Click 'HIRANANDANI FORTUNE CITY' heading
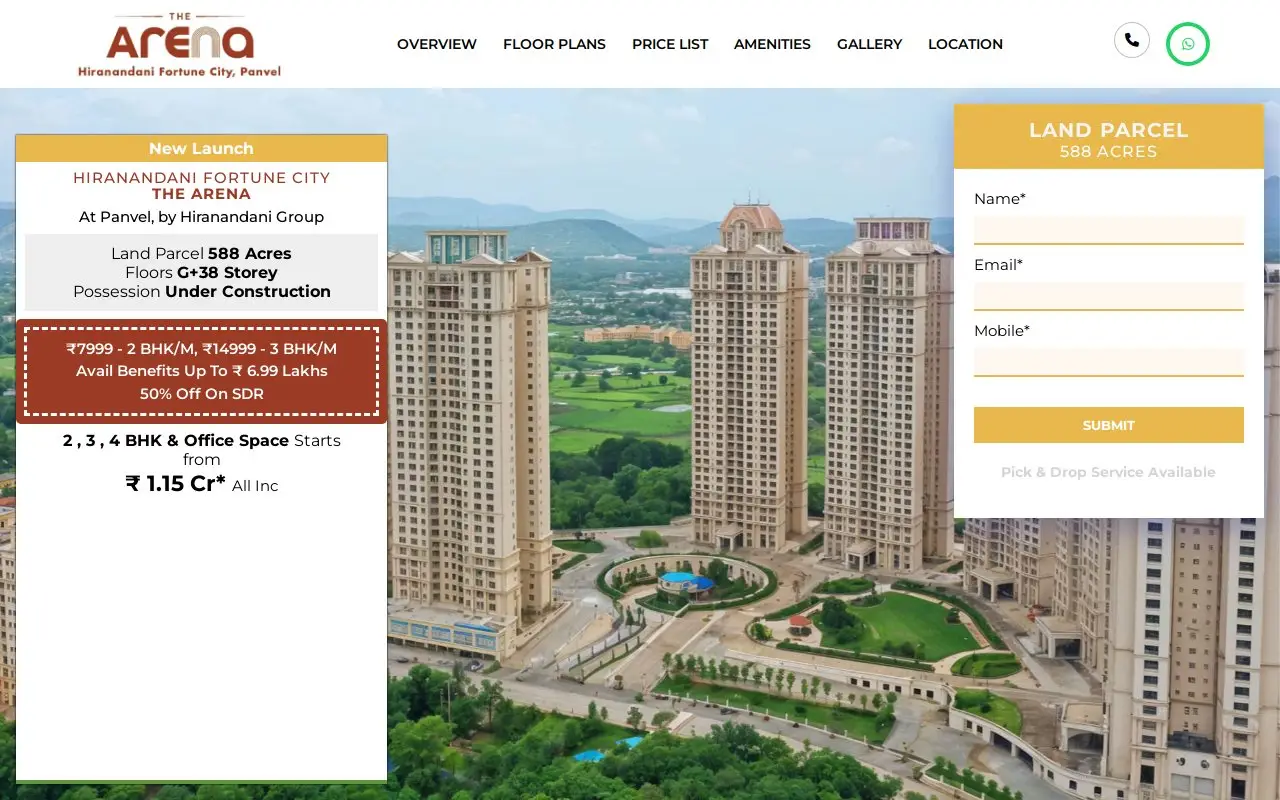This screenshot has width=1280, height=800. point(202,178)
